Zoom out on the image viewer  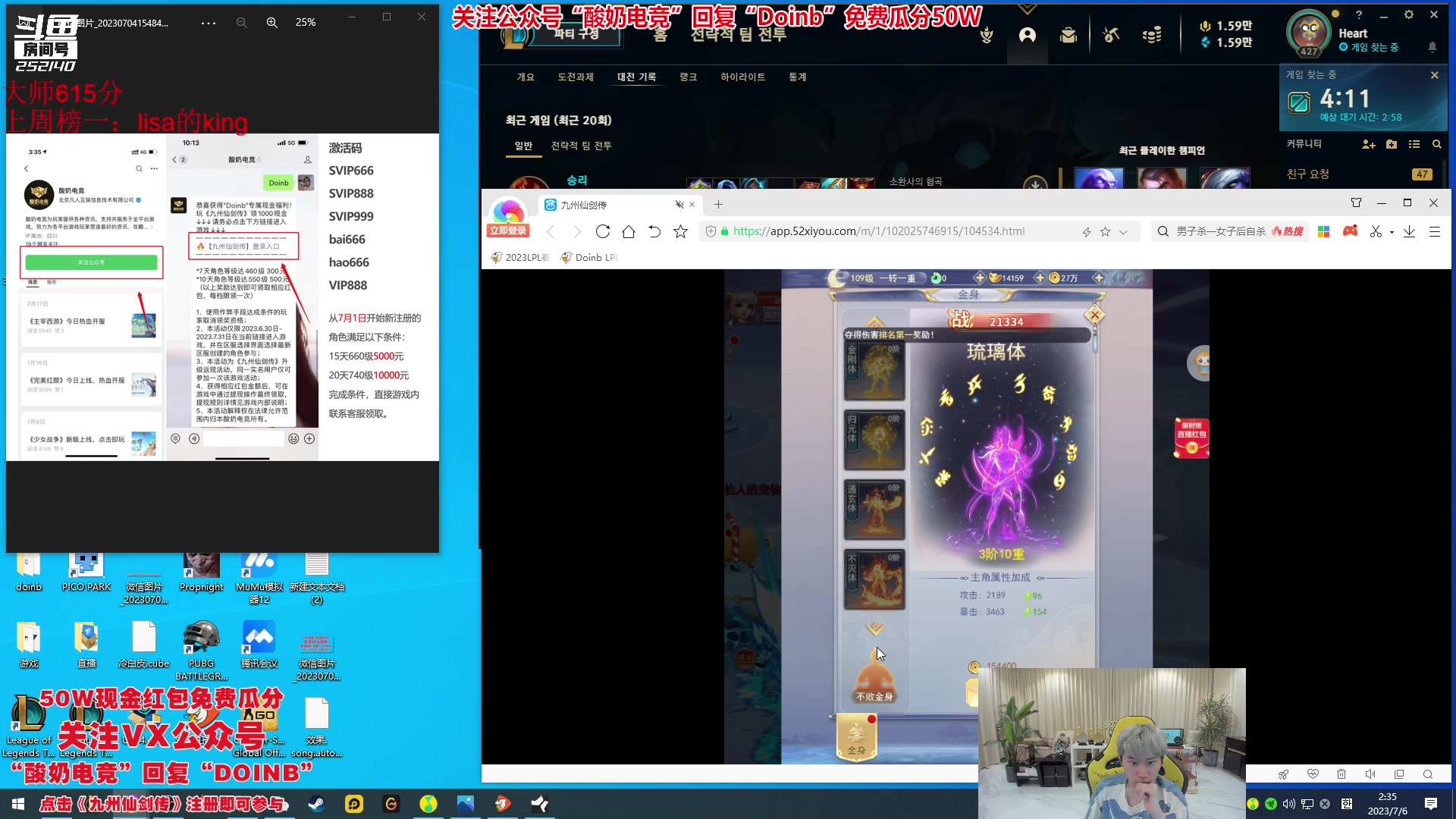(241, 23)
